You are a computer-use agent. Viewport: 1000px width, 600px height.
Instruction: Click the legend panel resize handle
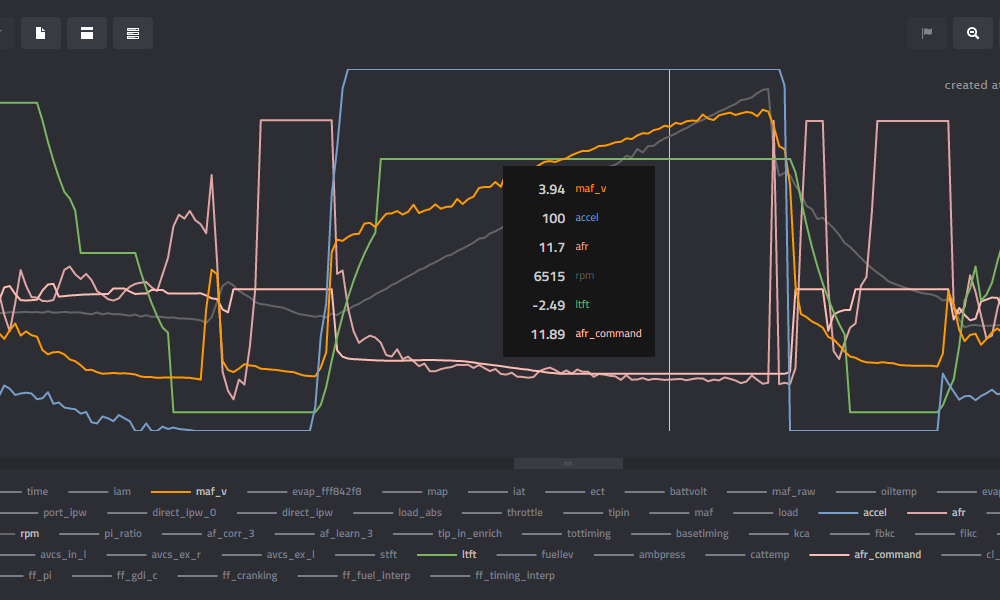568,463
